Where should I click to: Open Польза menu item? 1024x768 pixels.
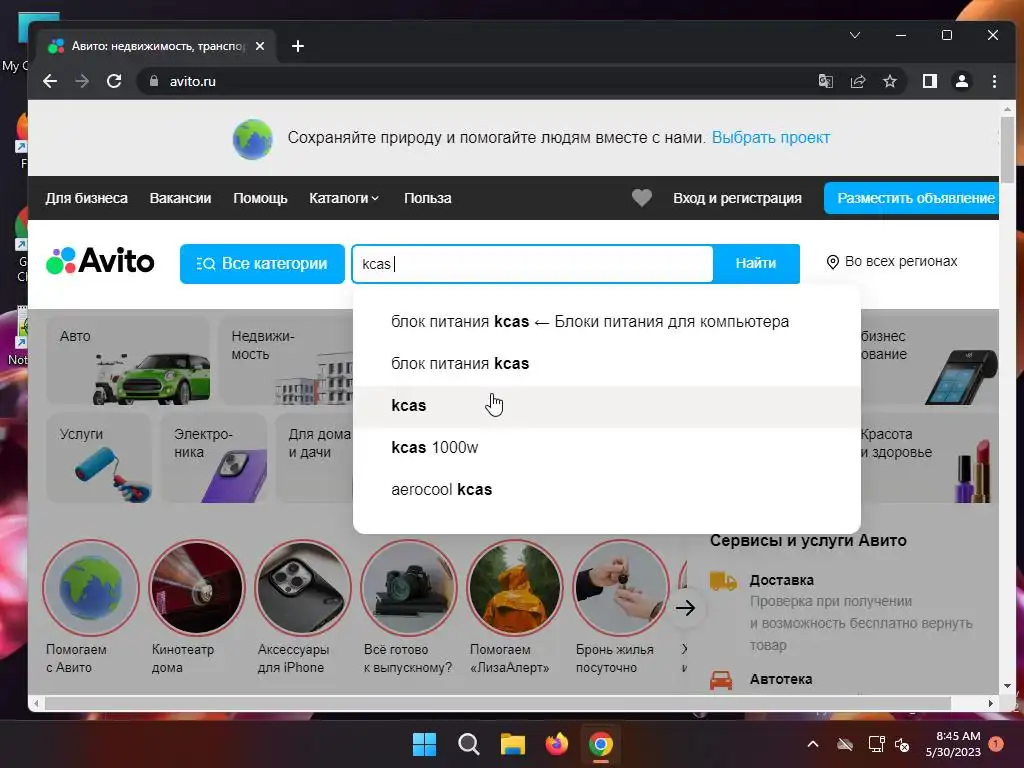pos(428,198)
